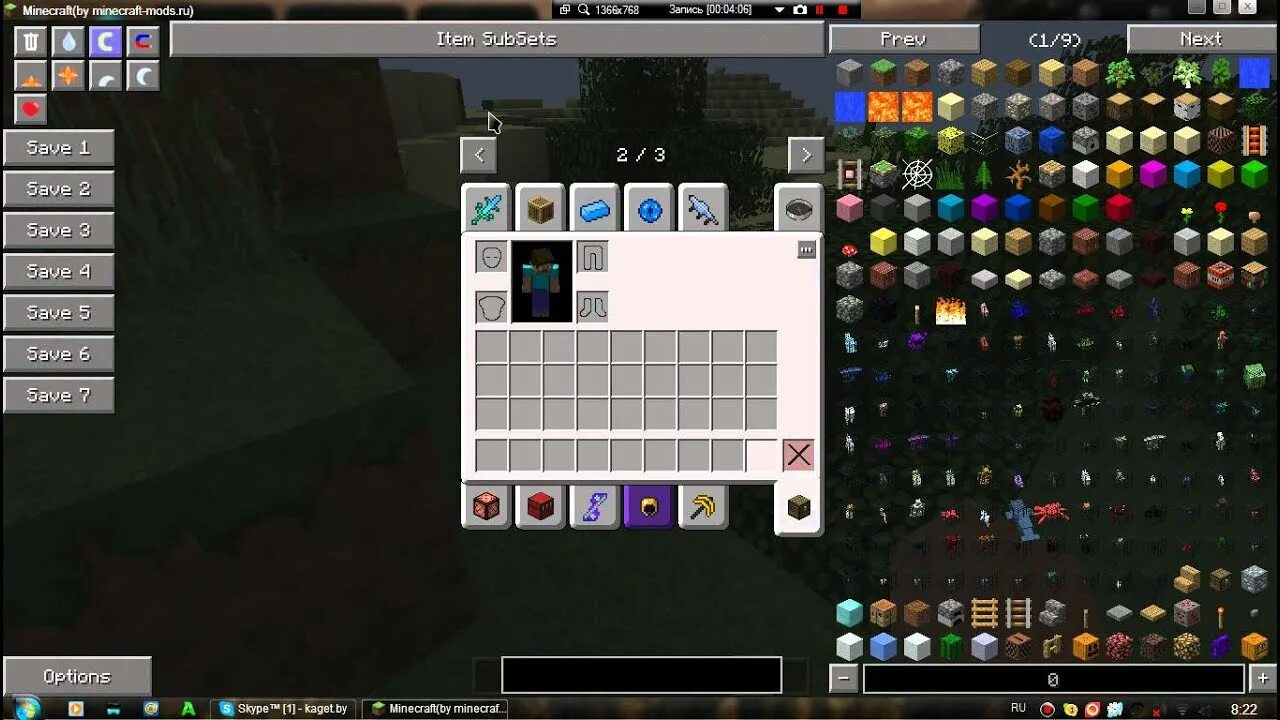Go to next creative tab page arrow
Image resolution: width=1280 pixels, height=720 pixels.
[806, 155]
